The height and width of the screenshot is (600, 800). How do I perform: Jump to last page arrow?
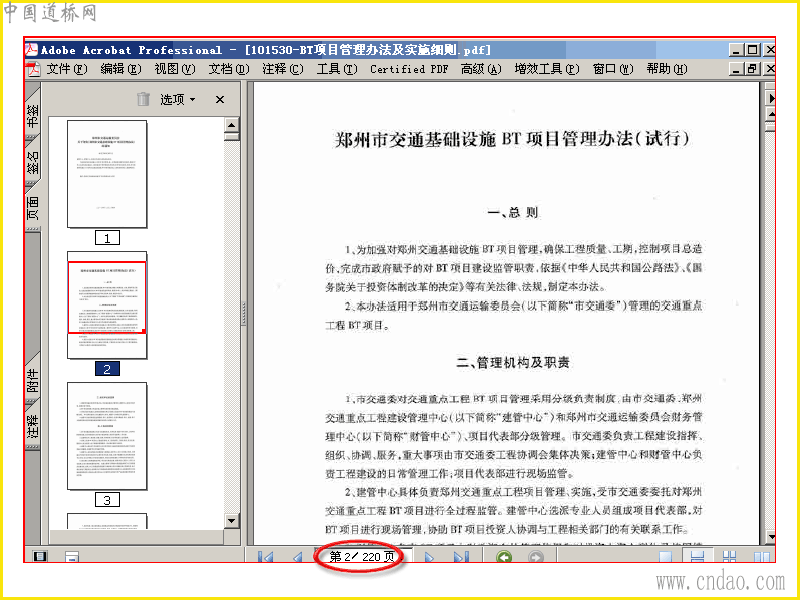coord(461,557)
